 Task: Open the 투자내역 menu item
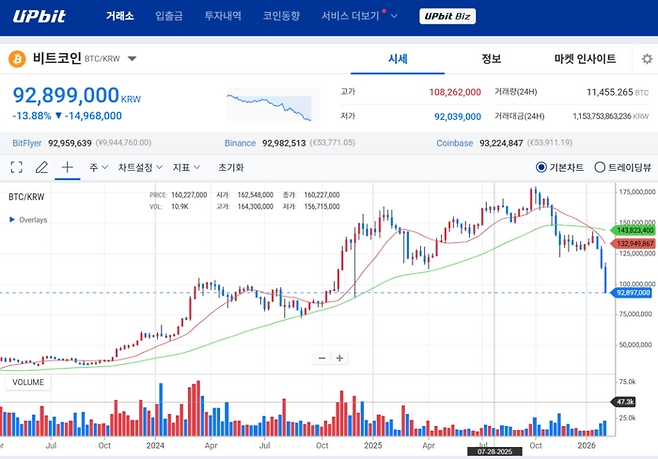click(x=223, y=16)
